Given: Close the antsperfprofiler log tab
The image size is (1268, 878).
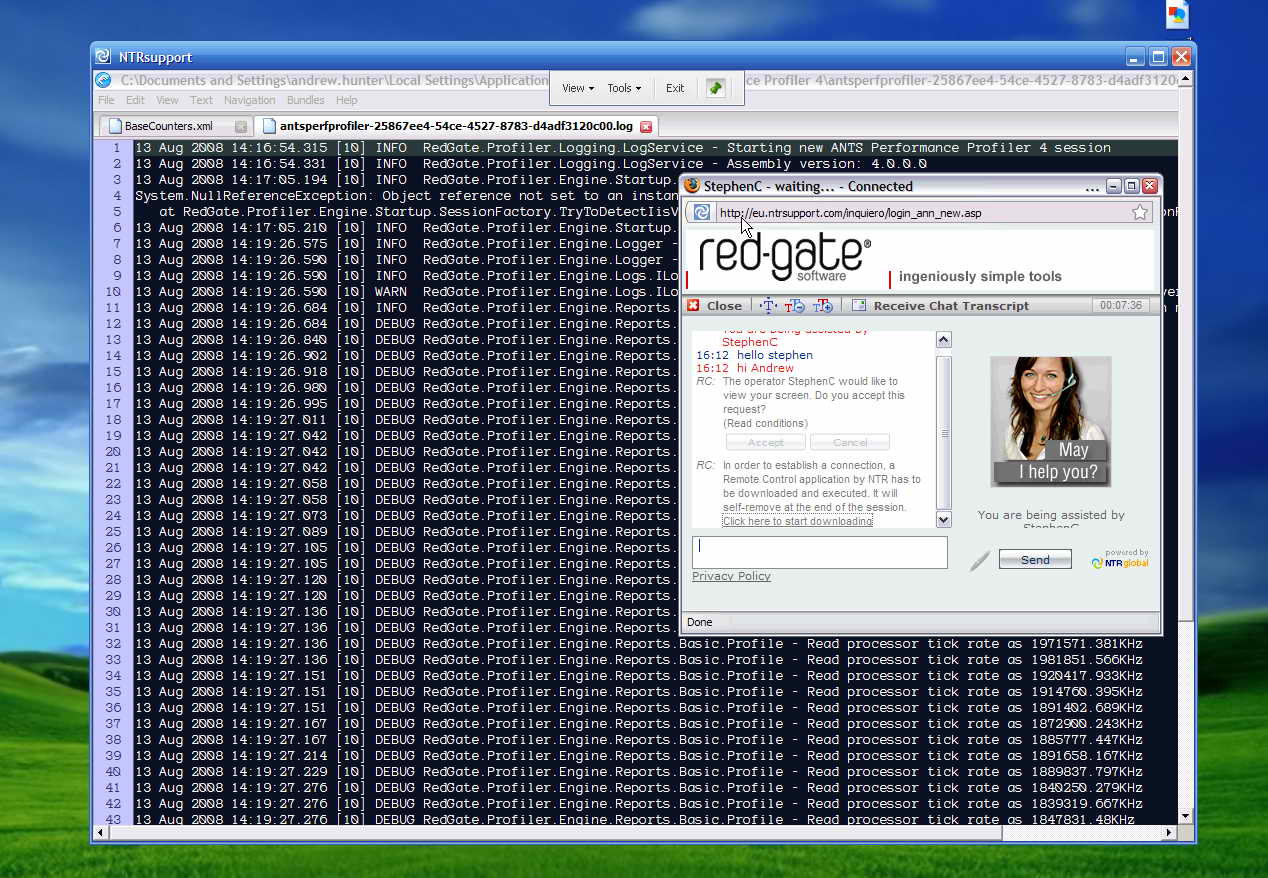Looking at the screenshot, I should point(646,127).
